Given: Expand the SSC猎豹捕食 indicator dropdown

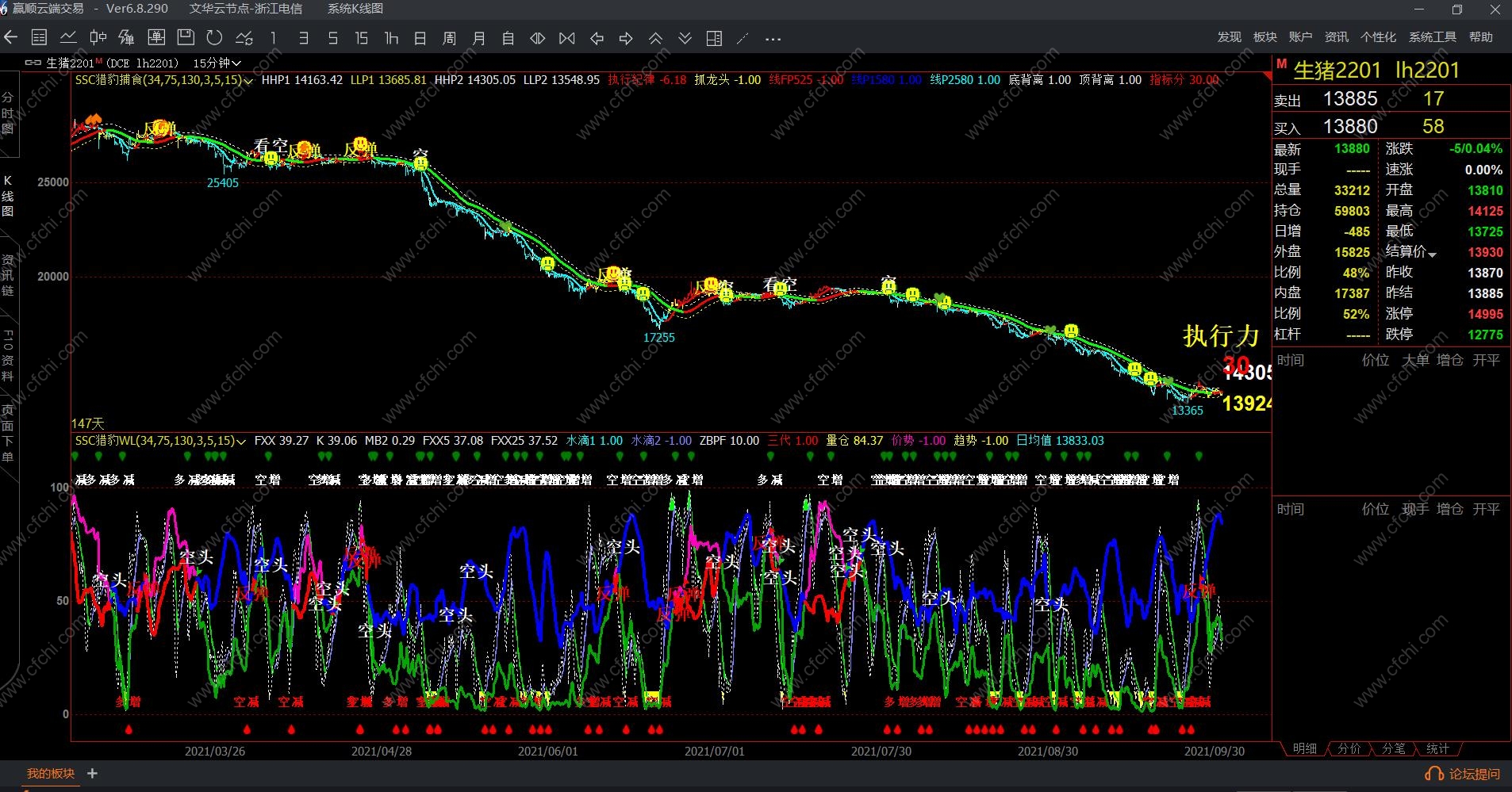Looking at the screenshot, I should coord(248,81).
